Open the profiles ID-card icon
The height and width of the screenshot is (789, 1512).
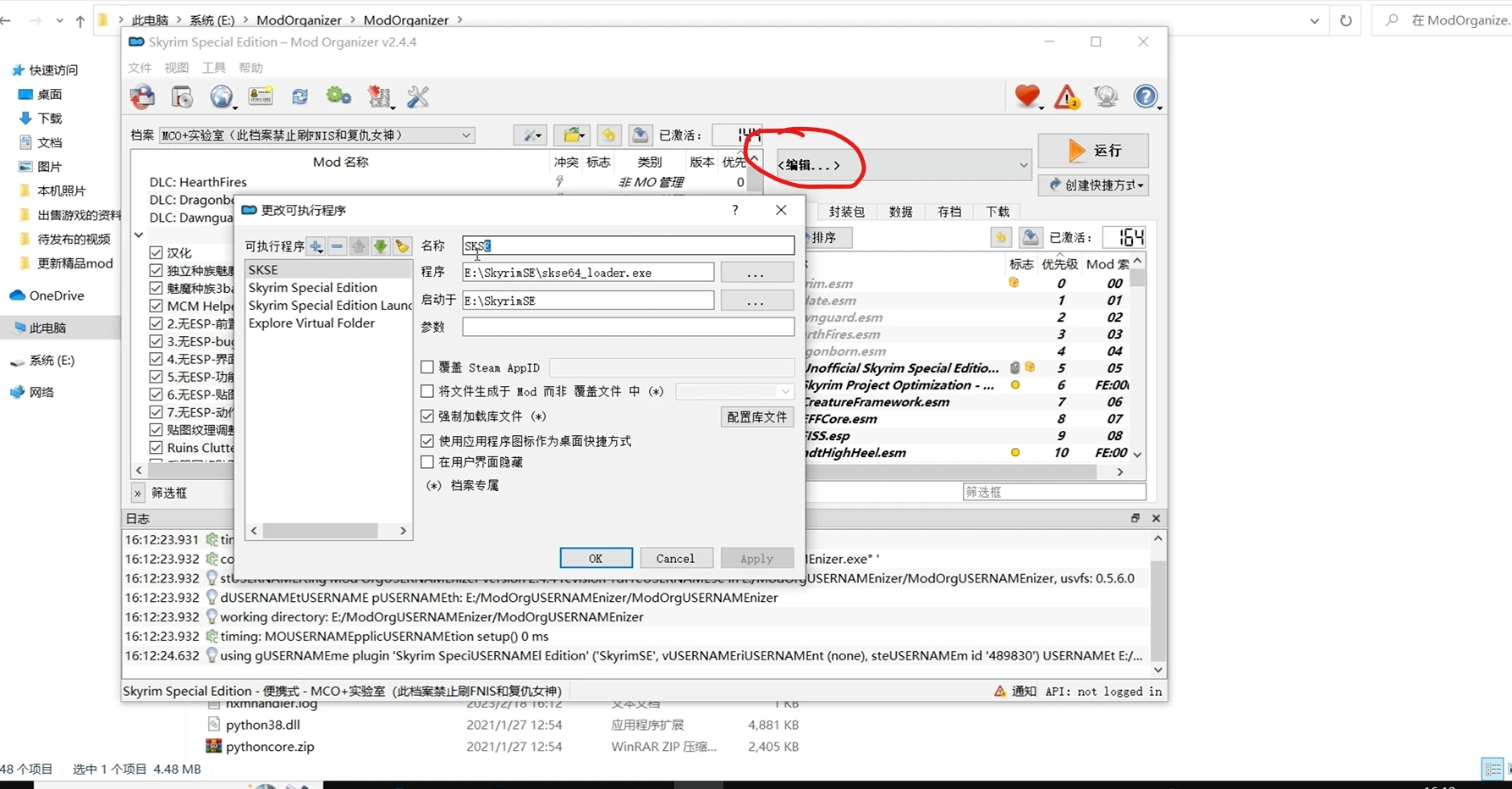(261, 97)
